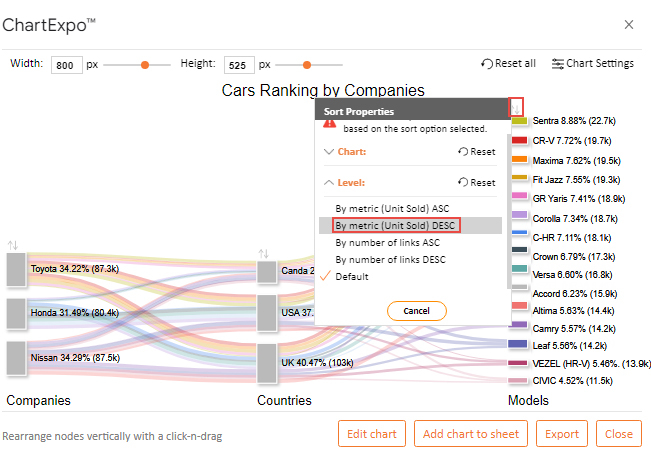651x464 pixels.
Task: Click the Leaf indigo color node
Action: (x=517, y=344)
